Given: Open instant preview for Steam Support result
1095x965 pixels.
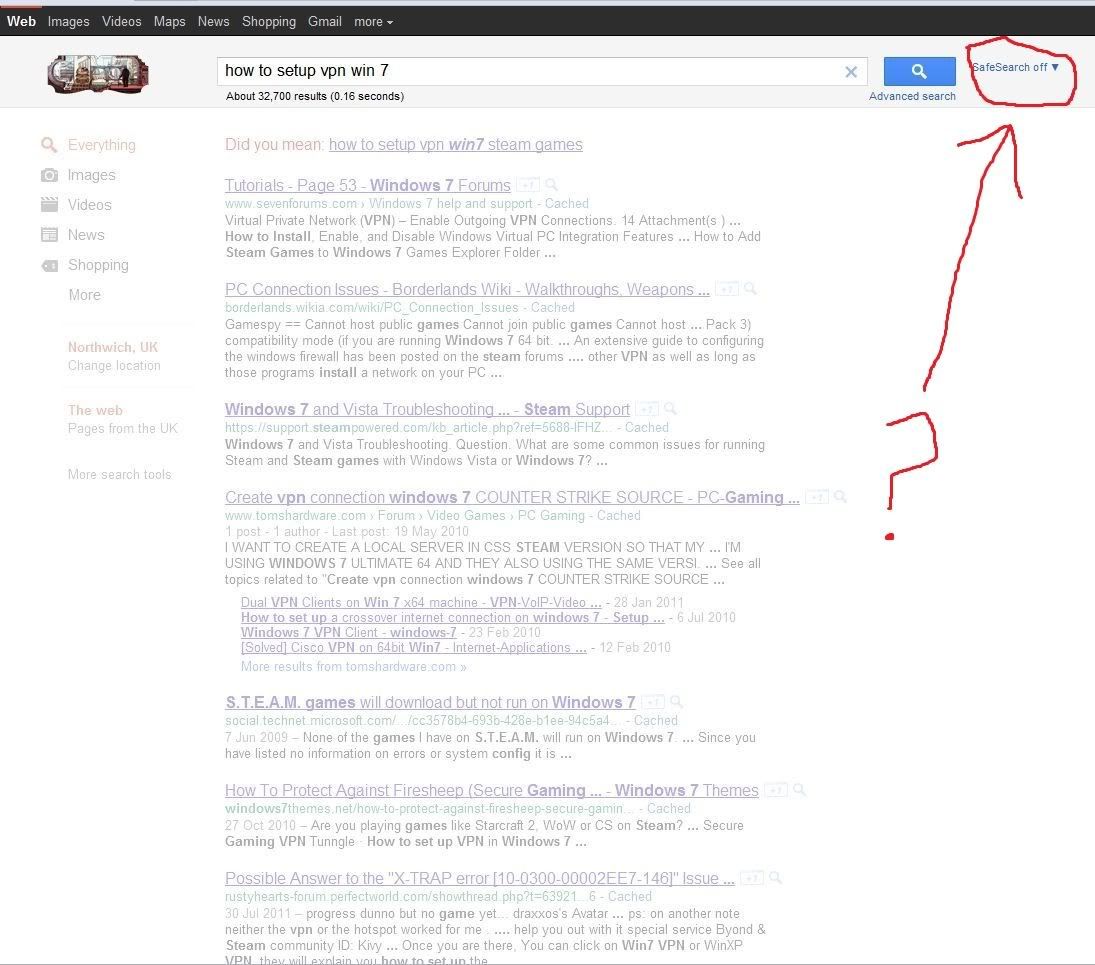Looking at the screenshot, I should pyautogui.click(x=670, y=408).
